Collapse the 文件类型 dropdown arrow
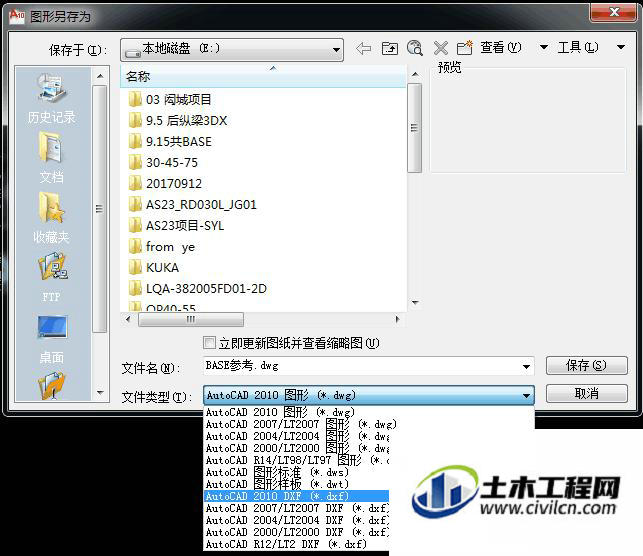Viewport: 643px width, 556px height. (527, 396)
